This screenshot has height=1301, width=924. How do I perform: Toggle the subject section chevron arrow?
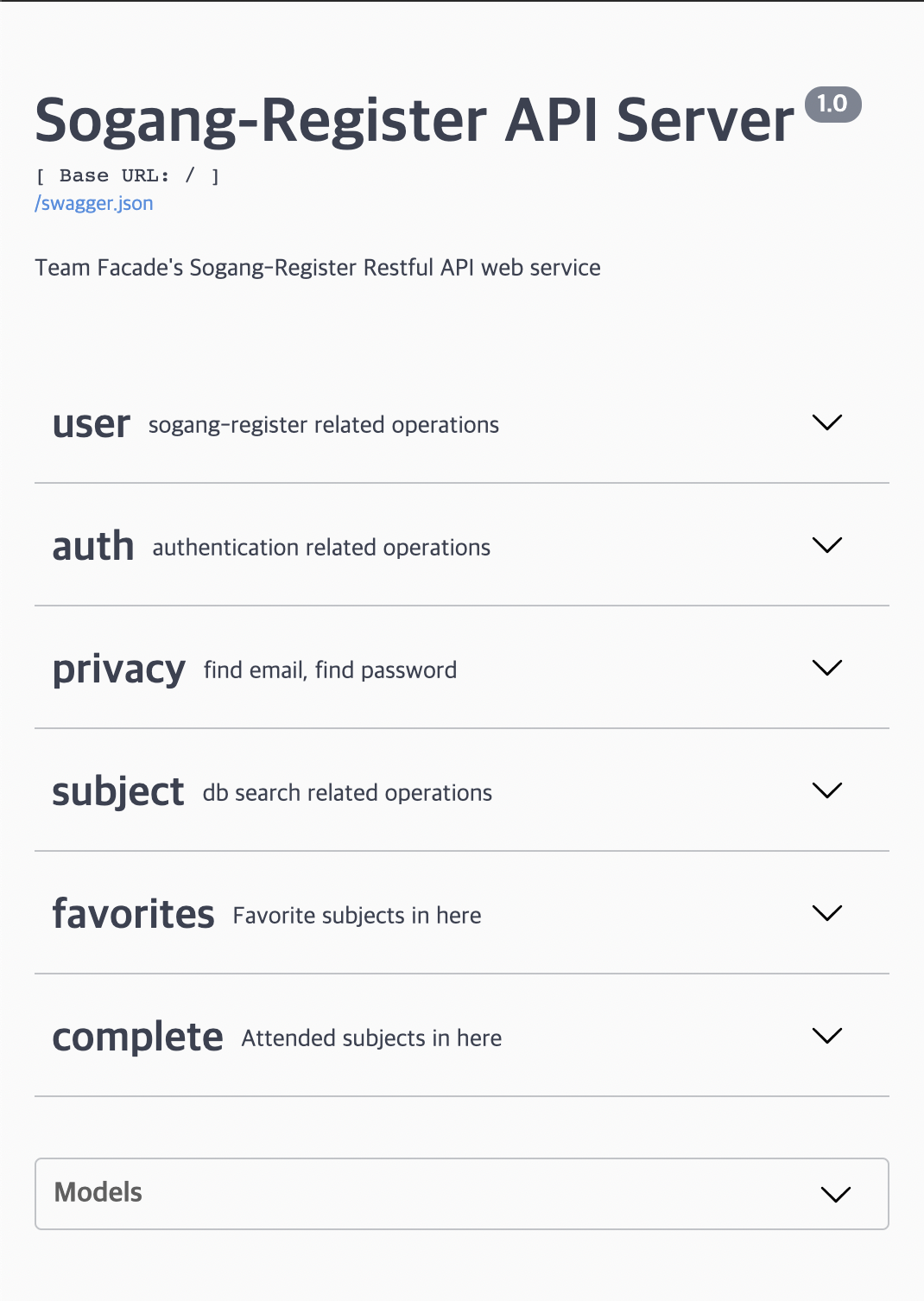pyautogui.click(x=827, y=790)
